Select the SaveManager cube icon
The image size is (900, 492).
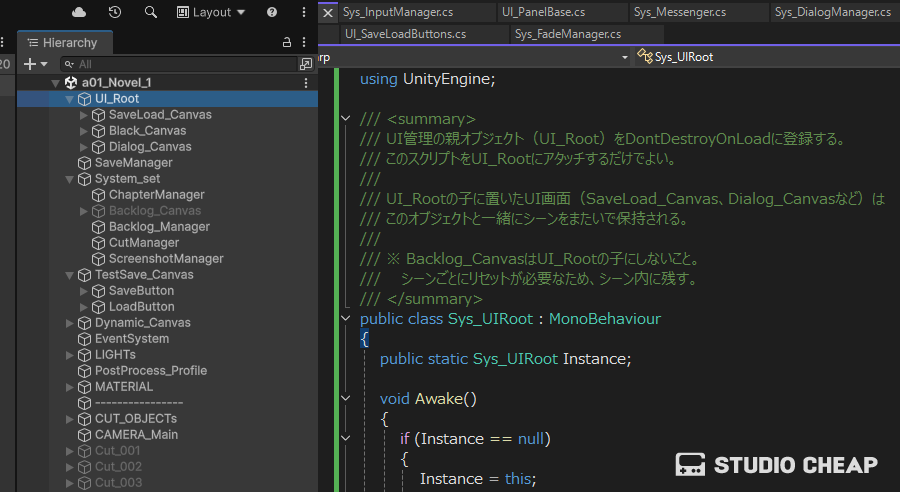85,163
